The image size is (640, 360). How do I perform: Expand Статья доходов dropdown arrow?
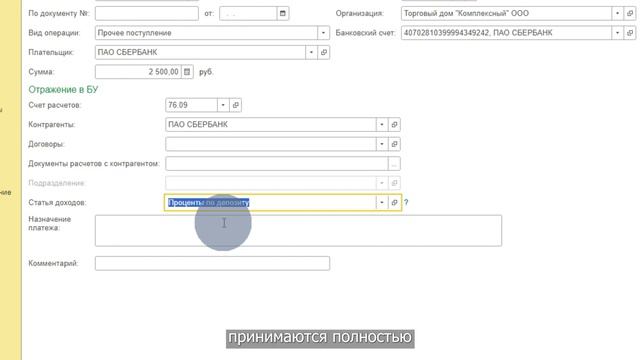pyautogui.click(x=382, y=202)
